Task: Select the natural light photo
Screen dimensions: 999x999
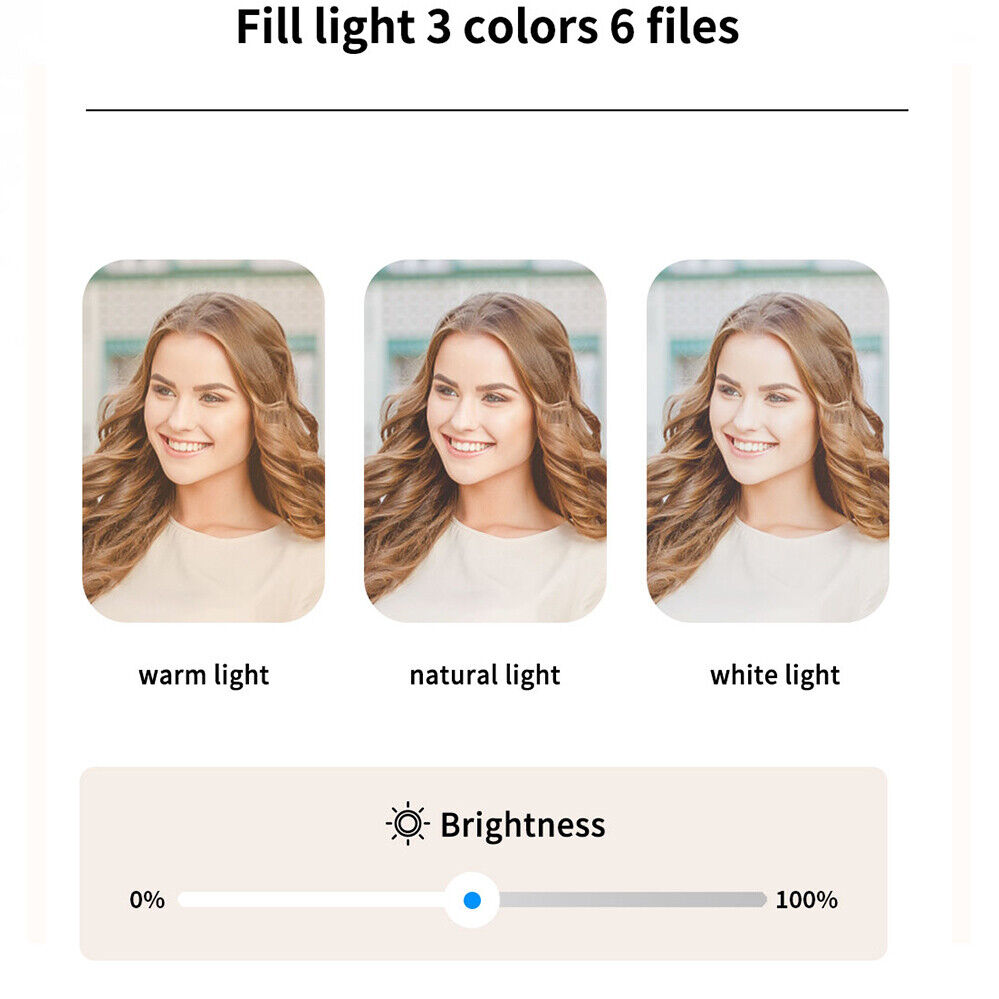Action: 485,441
